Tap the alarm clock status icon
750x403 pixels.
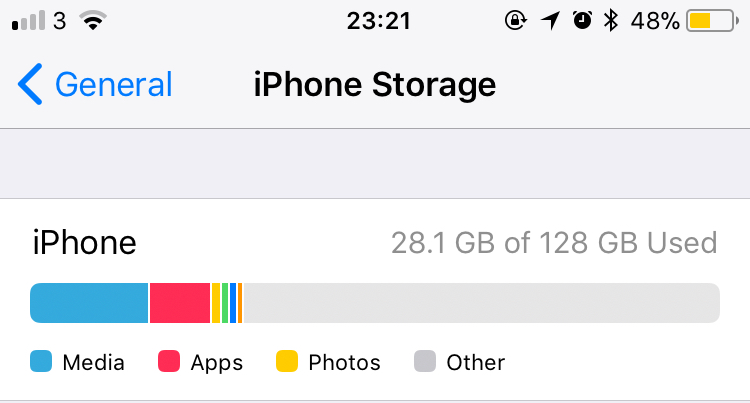[582, 21]
